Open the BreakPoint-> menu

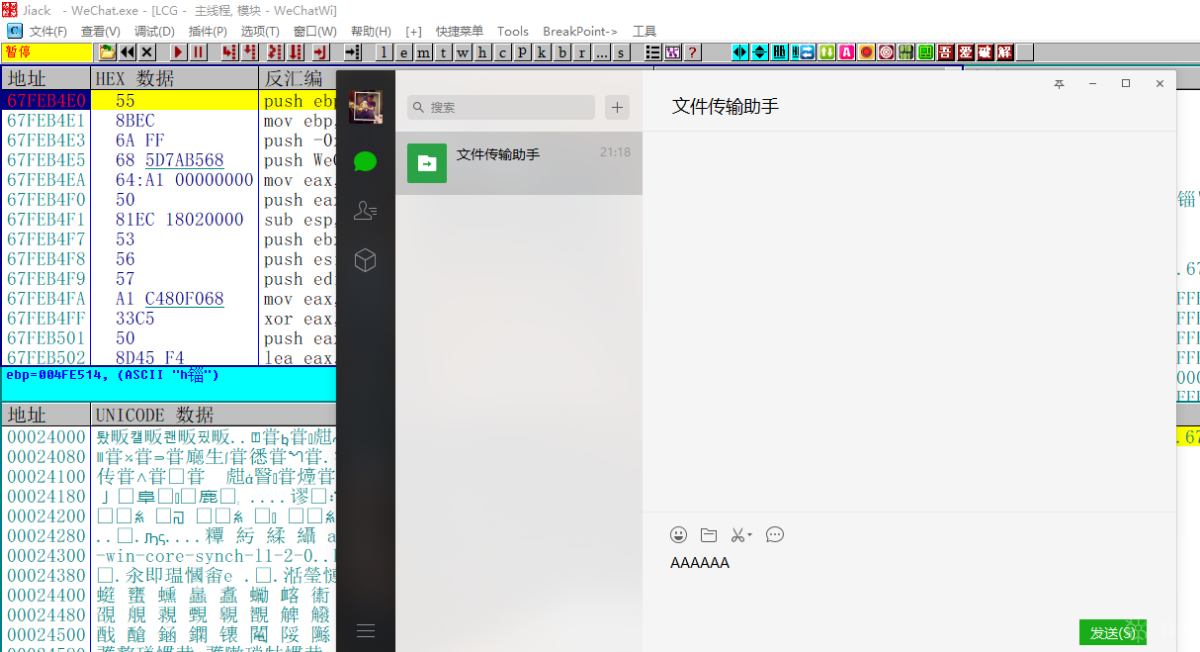coord(580,31)
